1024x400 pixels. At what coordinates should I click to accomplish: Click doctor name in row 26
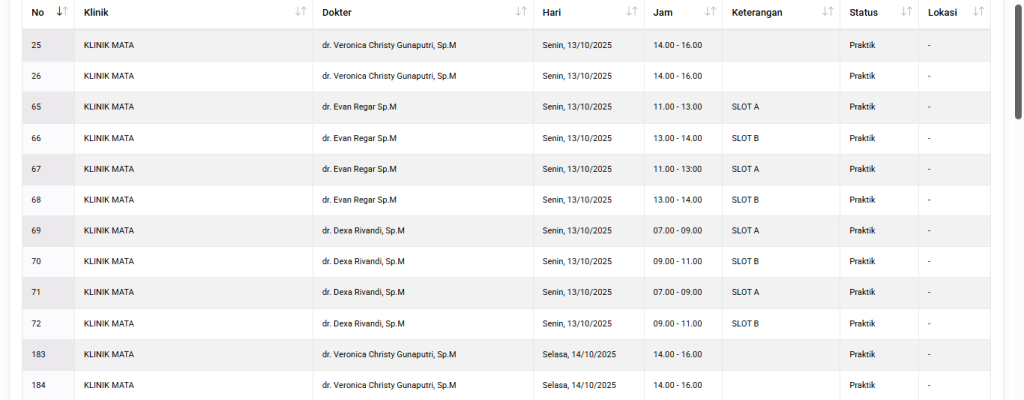[389, 76]
